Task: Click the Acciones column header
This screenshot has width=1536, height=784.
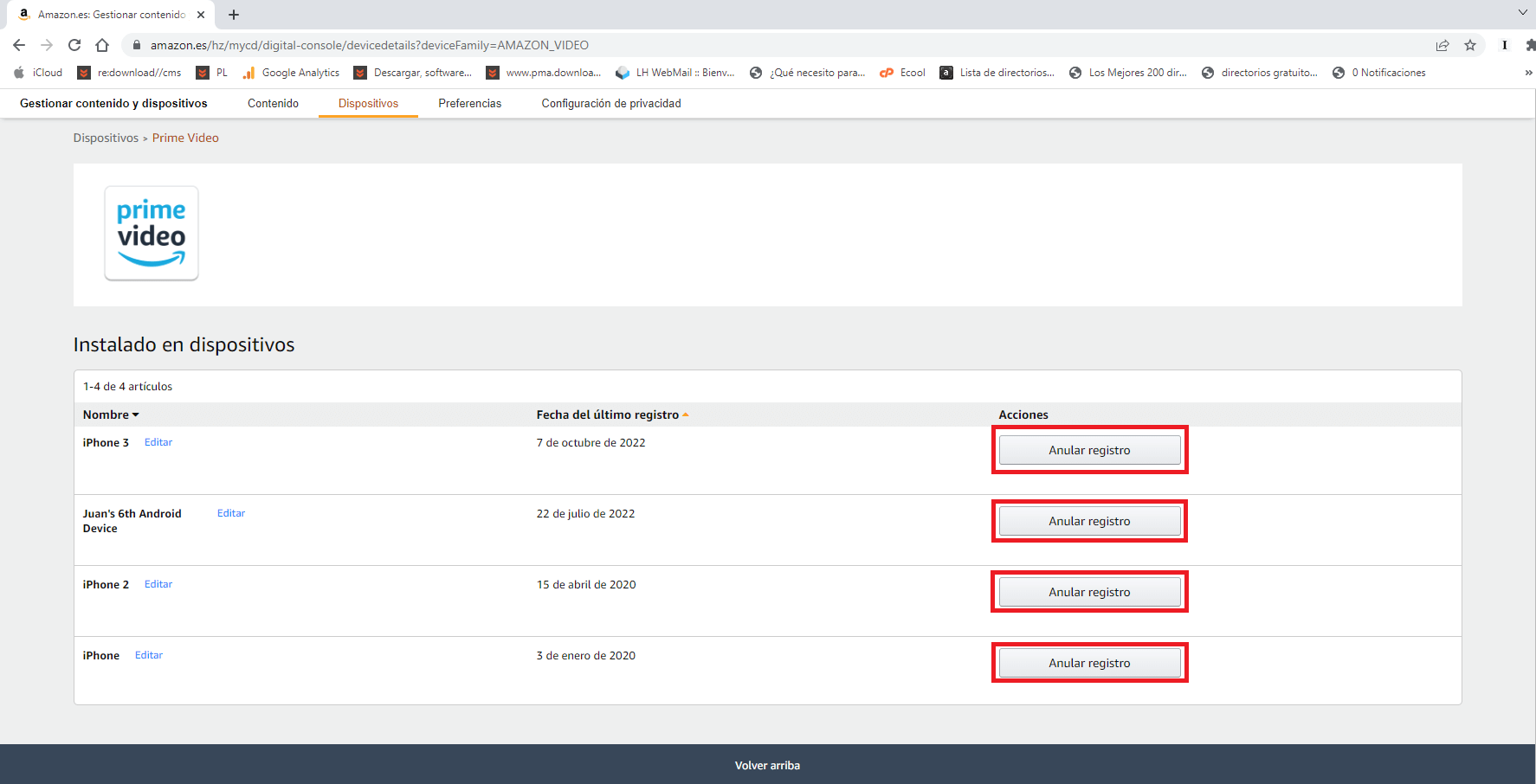Action: 1023,414
